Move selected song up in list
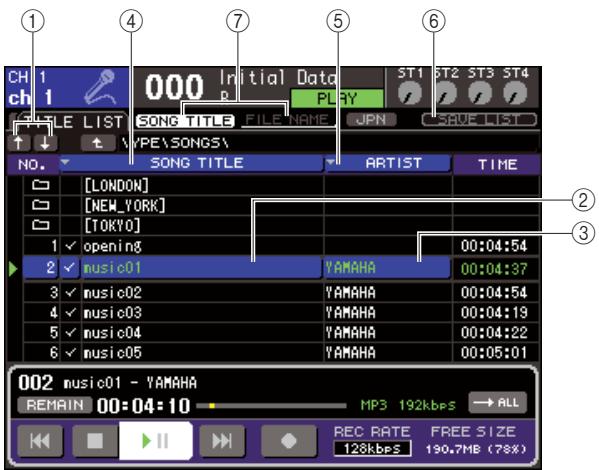 [19, 143]
